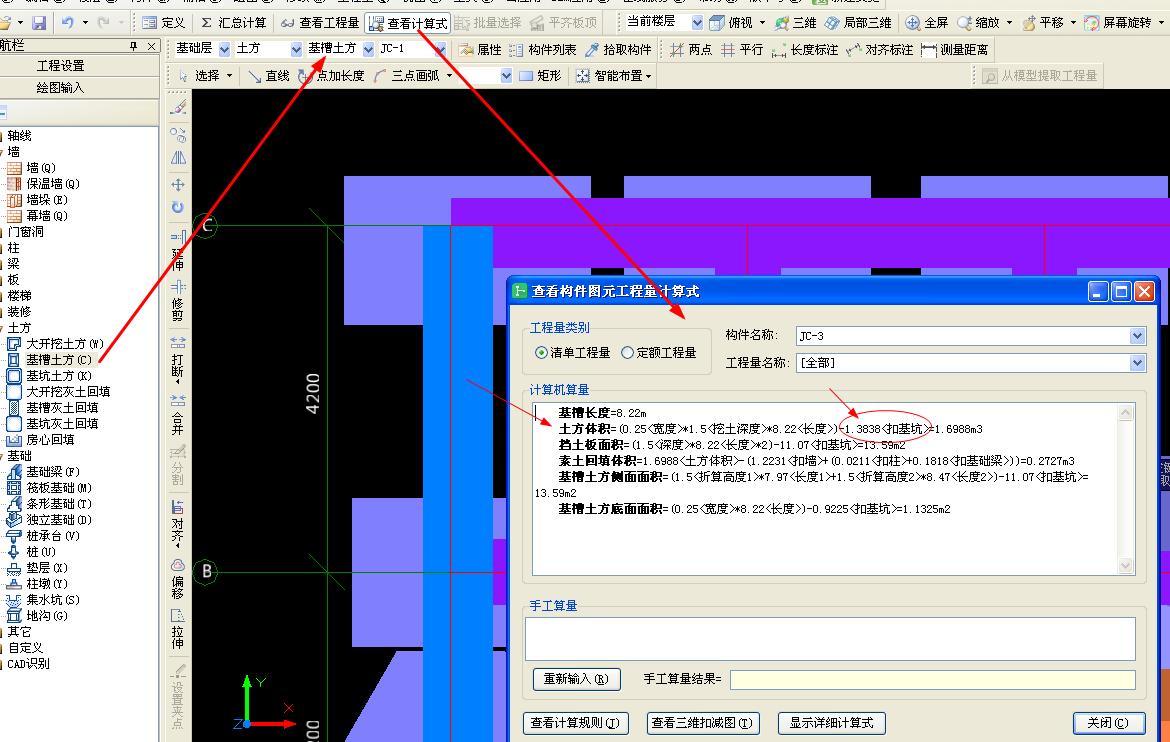This screenshot has height=742, width=1170.
Task: Click the undo arrow icon
Action: [67, 23]
